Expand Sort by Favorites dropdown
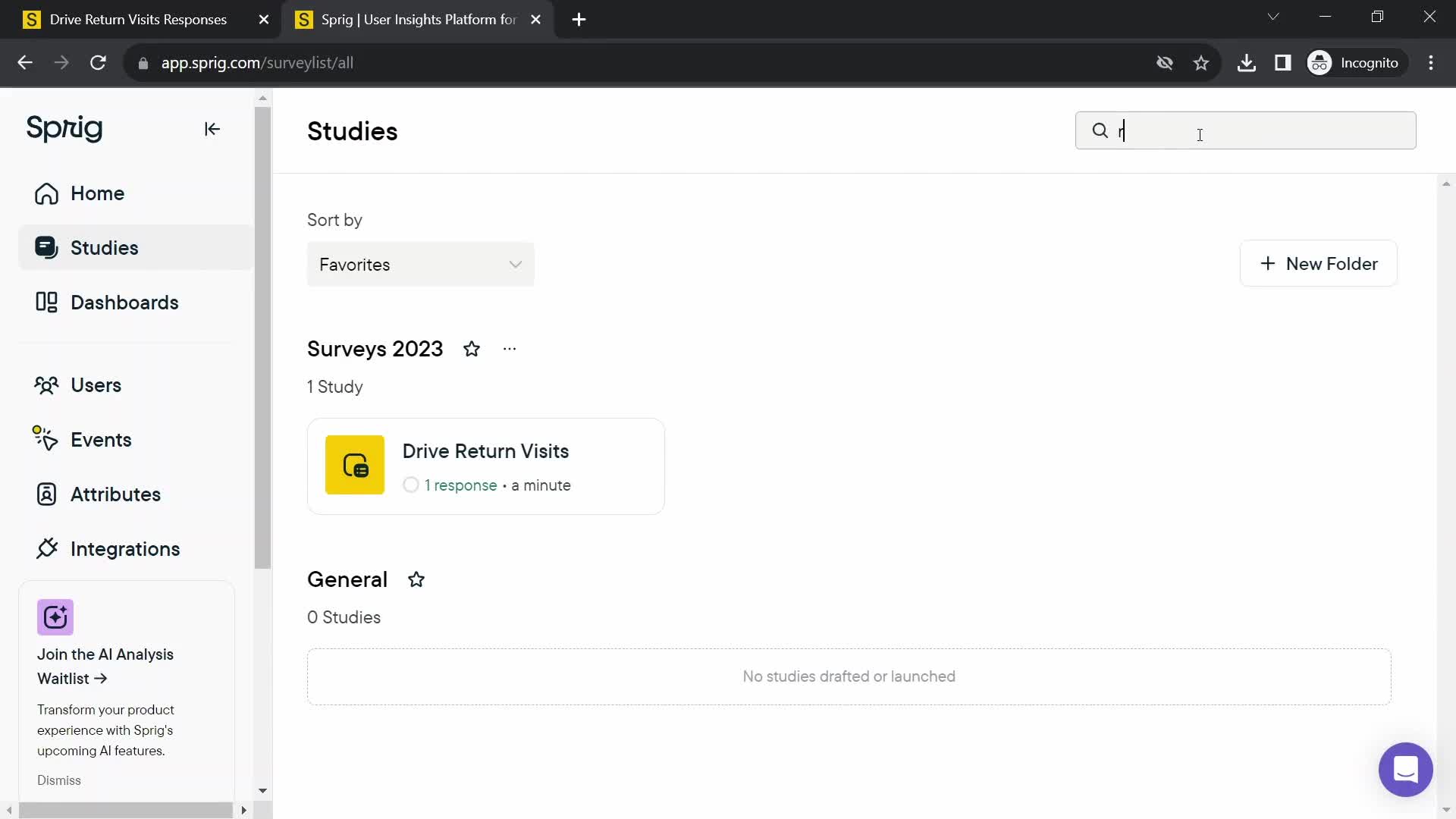This screenshot has width=1456, height=819. tap(421, 265)
